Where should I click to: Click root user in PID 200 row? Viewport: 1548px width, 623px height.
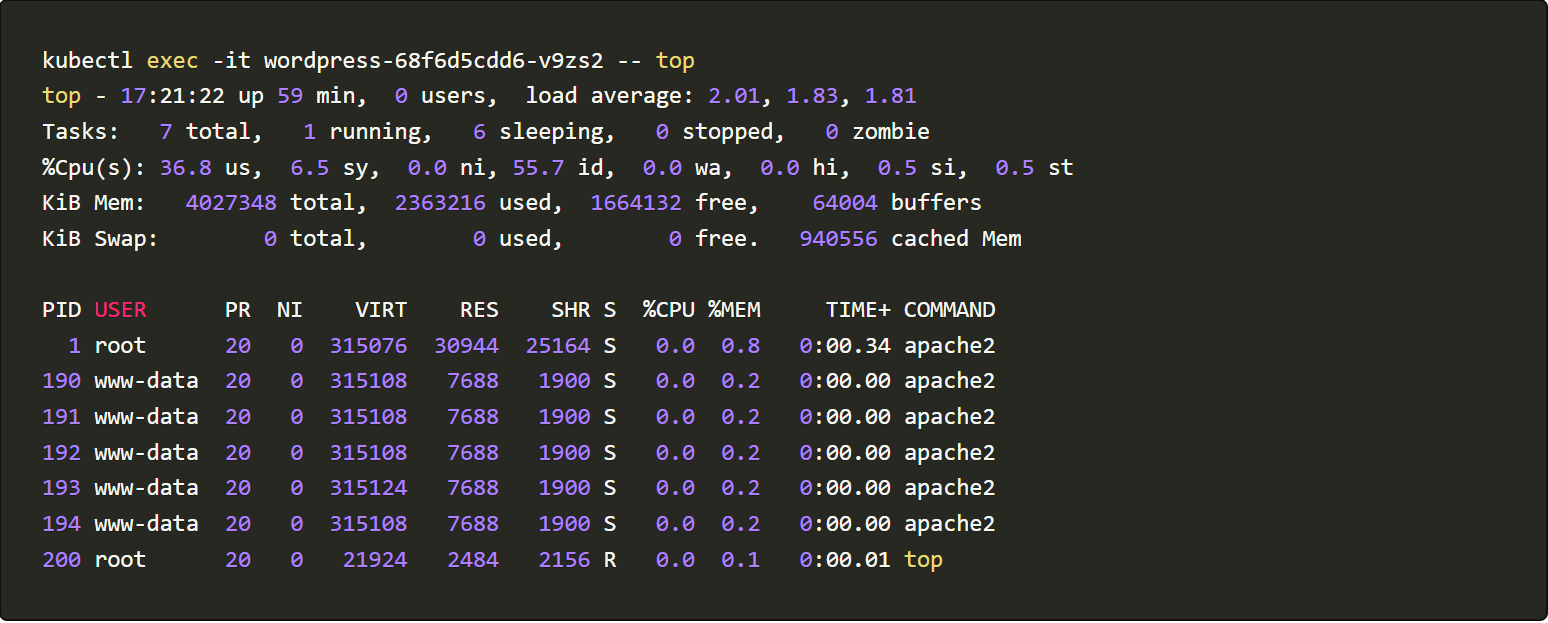coord(120,560)
